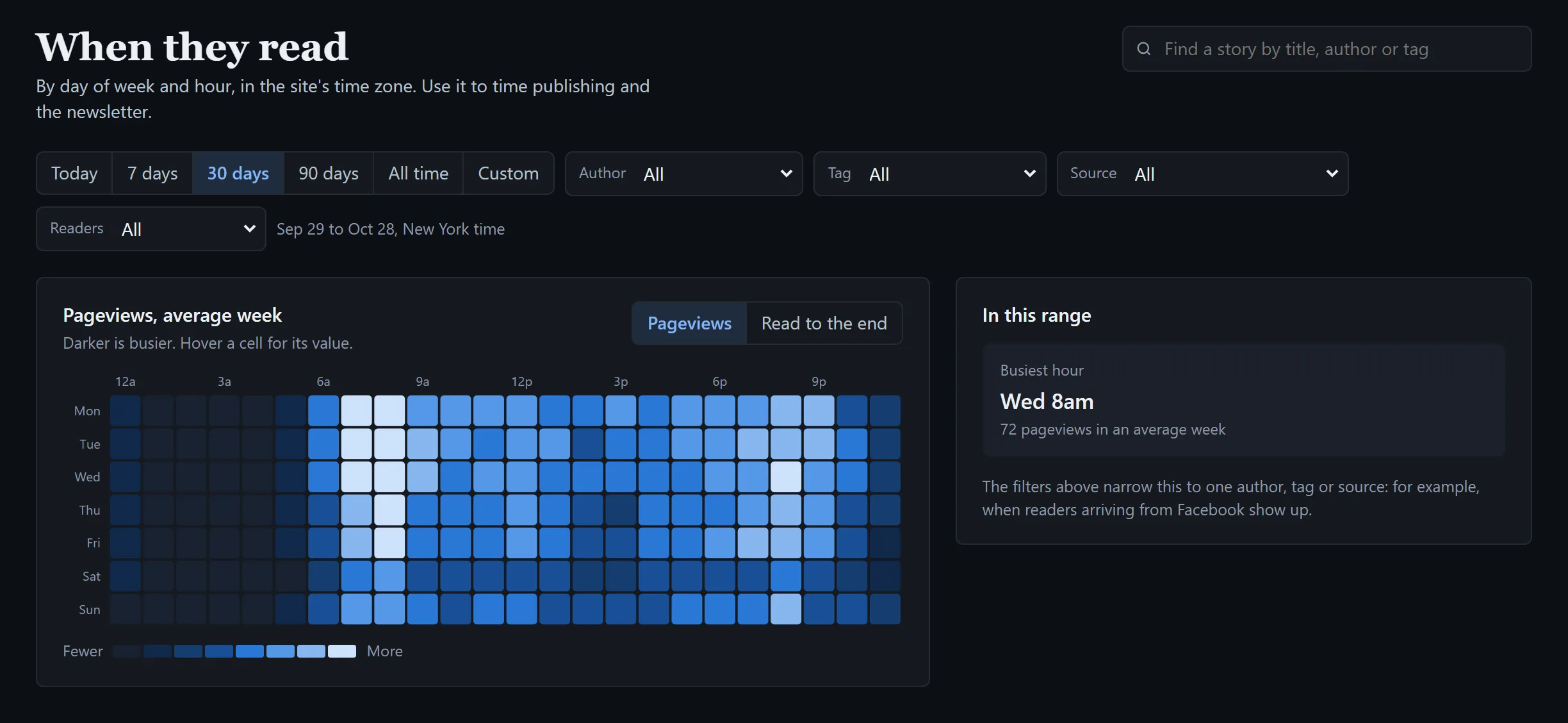Image resolution: width=1568 pixels, height=723 pixels.
Task: Click the lightest legend swatch beside More
Action: click(x=342, y=651)
